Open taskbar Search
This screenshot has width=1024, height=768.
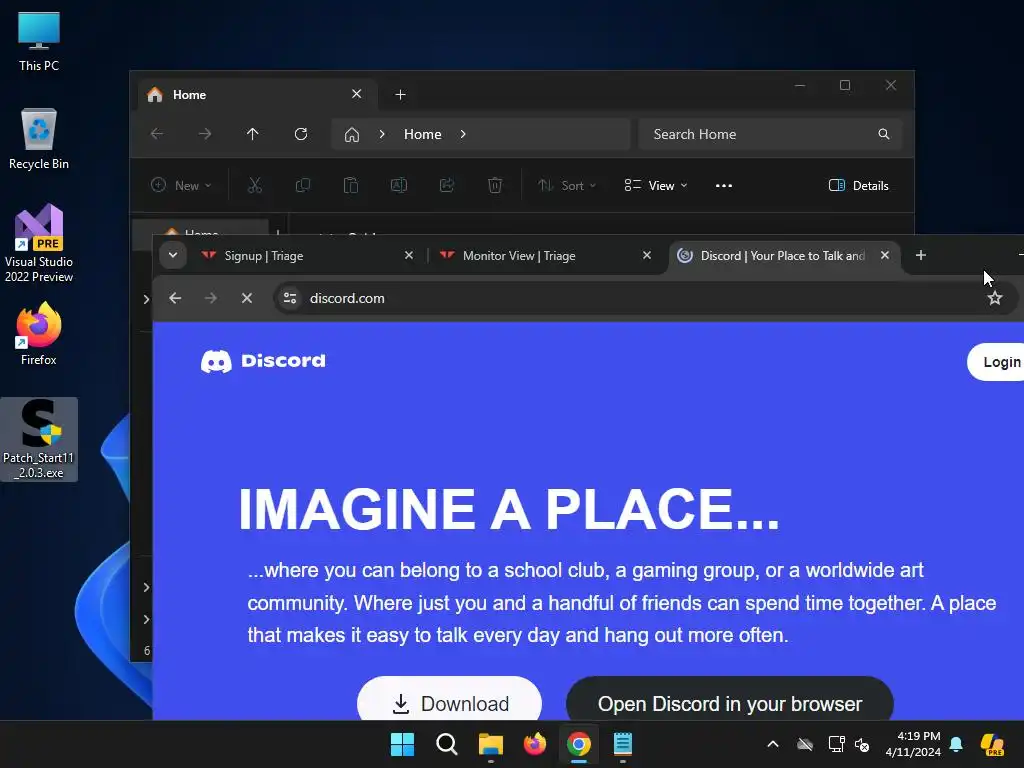click(447, 744)
